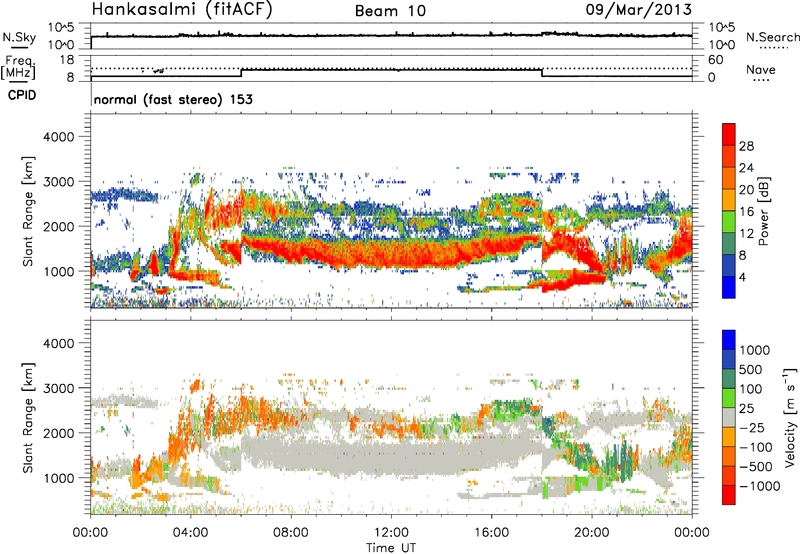
Task: Click the 'Hankasalmi (fitACF)' plot title
Action: coord(183,10)
